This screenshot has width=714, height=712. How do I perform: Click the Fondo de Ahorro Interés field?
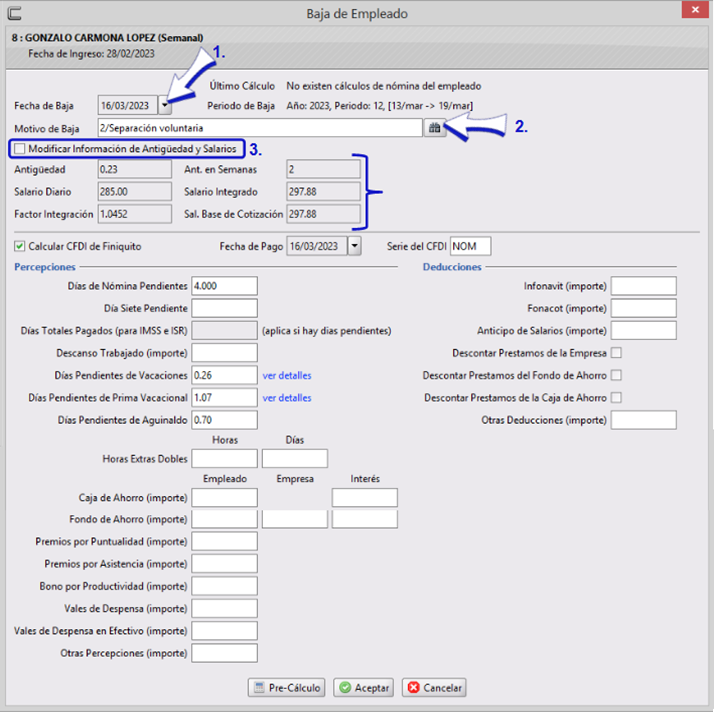click(x=365, y=519)
